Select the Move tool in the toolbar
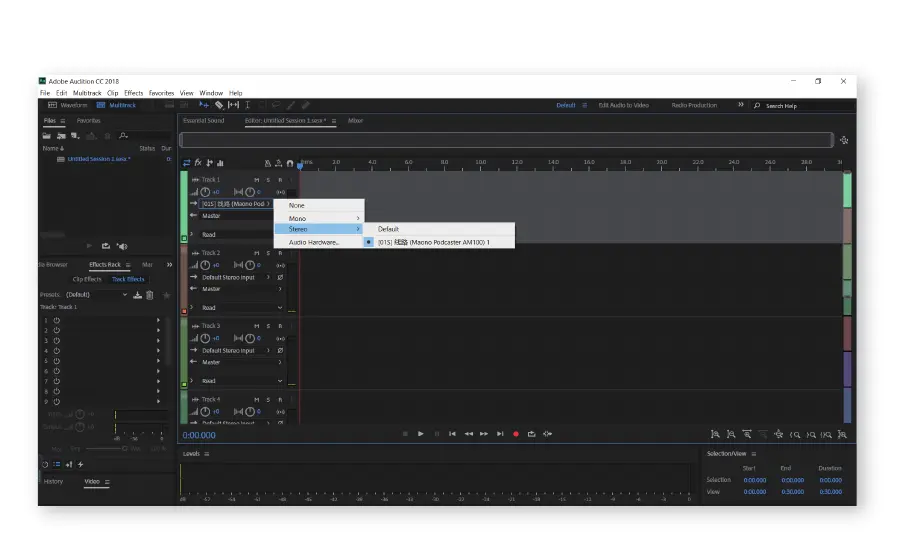This screenshot has height=537, width=900. tap(204, 105)
